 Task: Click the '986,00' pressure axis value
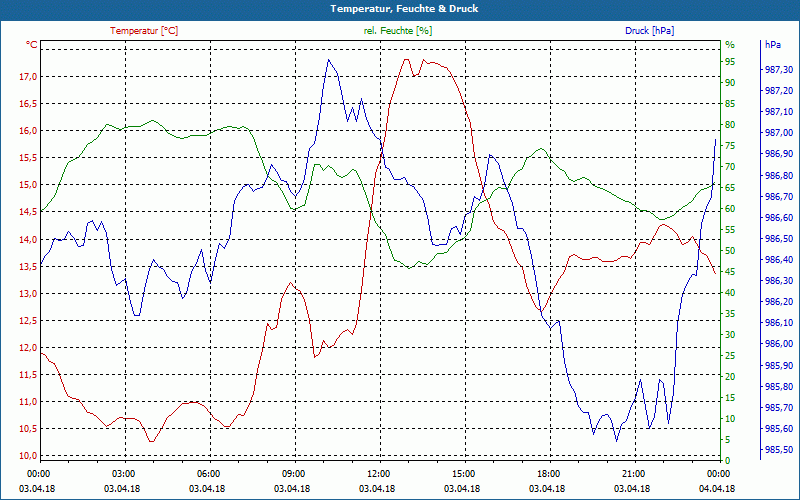coord(779,344)
